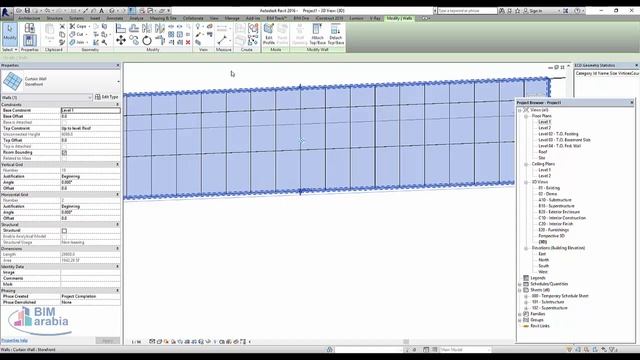Click the Cut to clipboard scissors icon
The height and width of the screenshot is (360, 640).
62,26
